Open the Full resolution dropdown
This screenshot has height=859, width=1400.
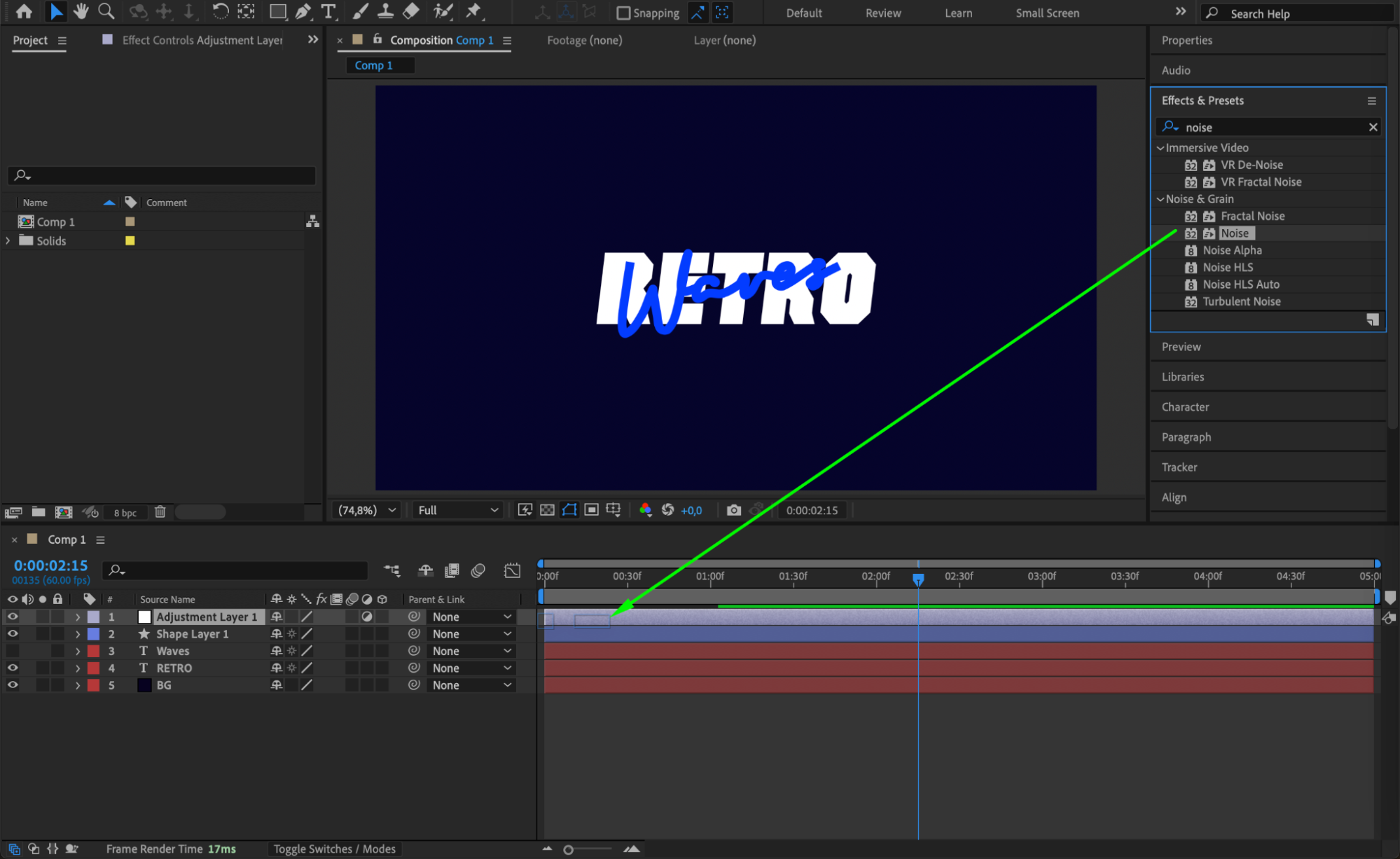click(x=458, y=510)
